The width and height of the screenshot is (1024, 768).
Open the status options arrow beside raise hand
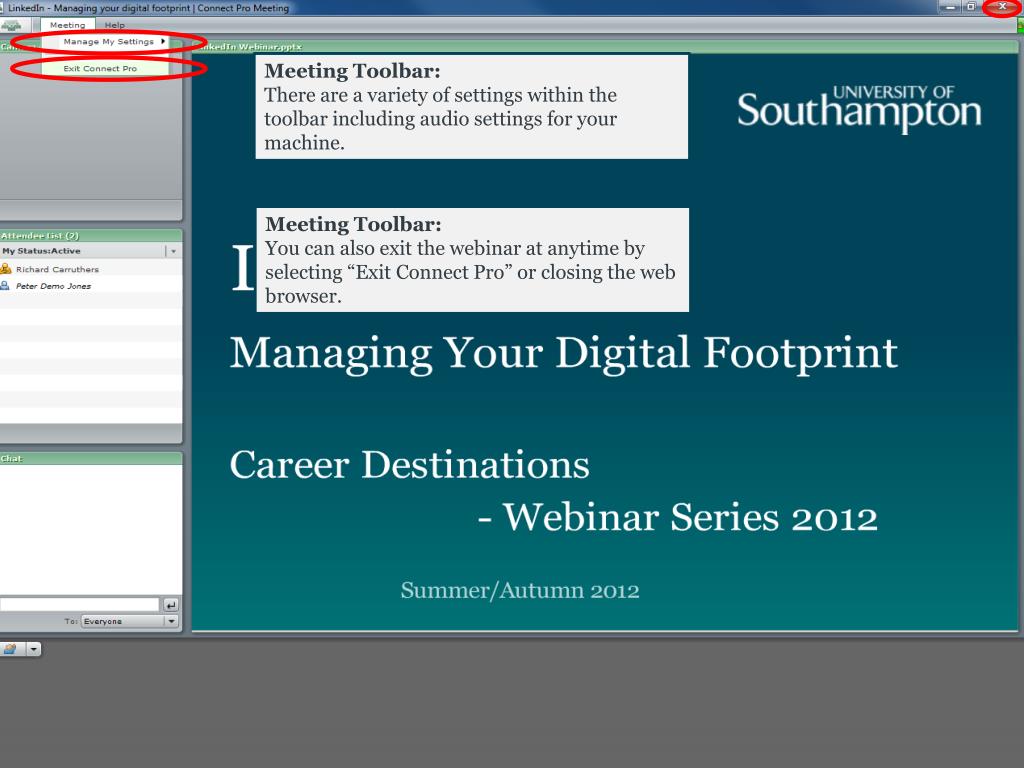[x=33, y=649]
